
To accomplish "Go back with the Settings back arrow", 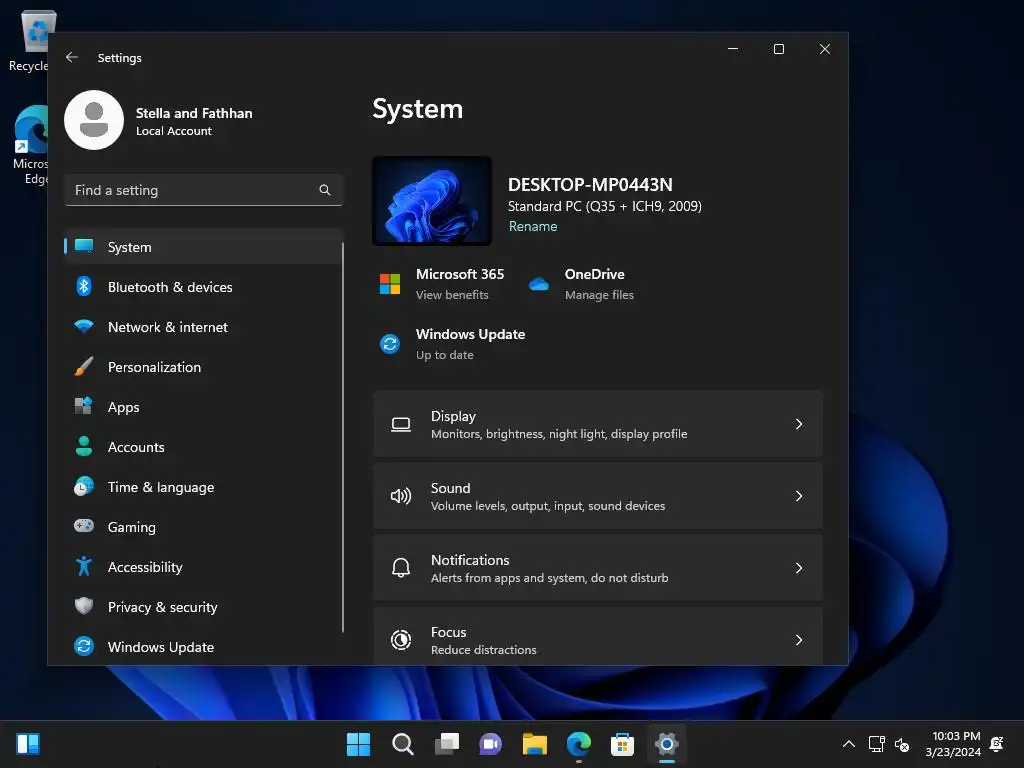I will [x=72, y=57].
